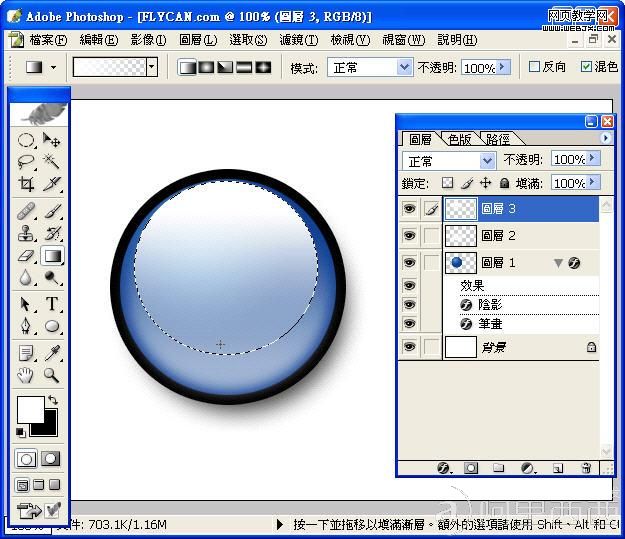625x539 pixels.
Task: Select the Hand tool
Action: [x=26, y=376]
